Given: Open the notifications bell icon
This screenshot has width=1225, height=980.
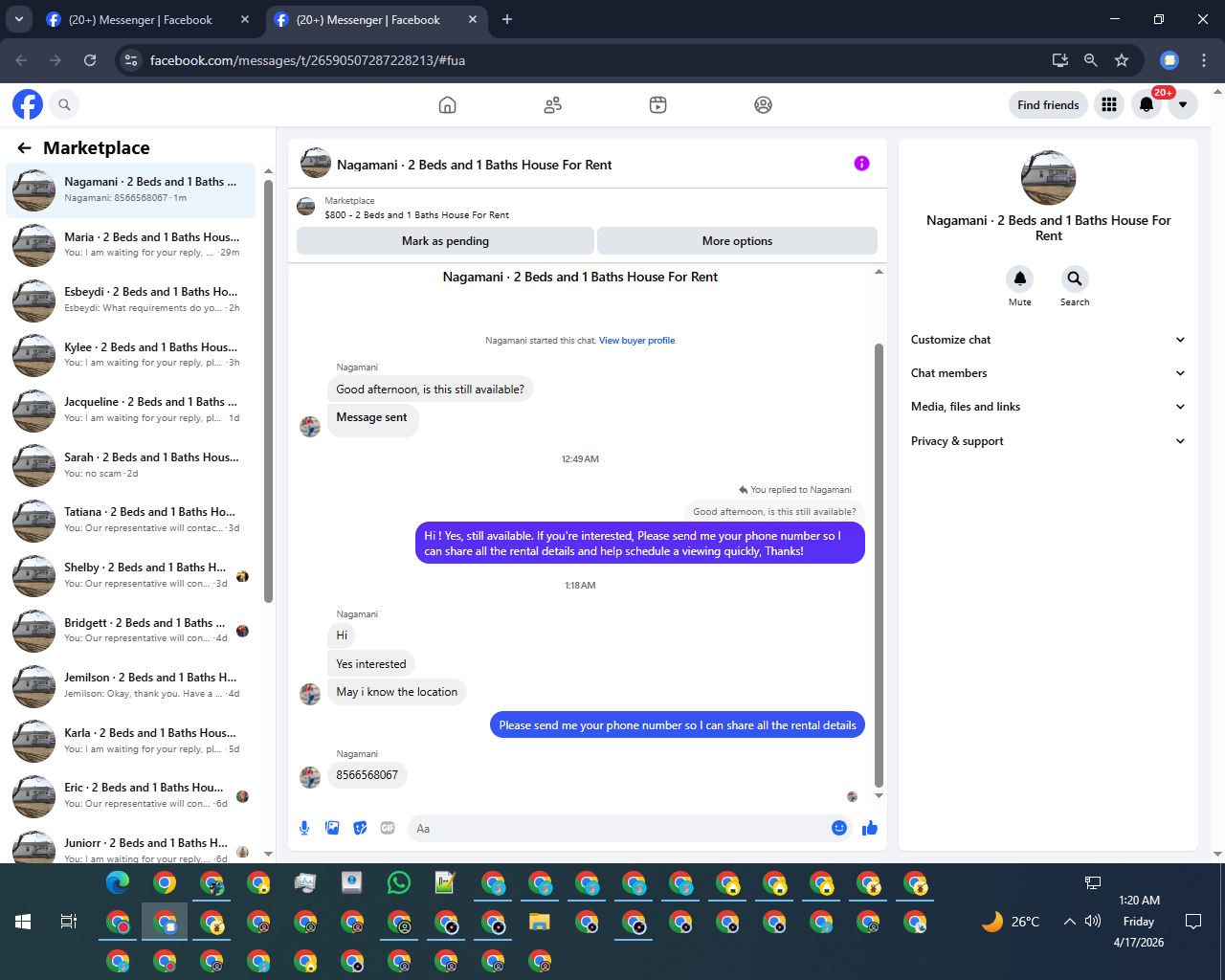Looking at the screenshot, I should (x=1146, y=104).
